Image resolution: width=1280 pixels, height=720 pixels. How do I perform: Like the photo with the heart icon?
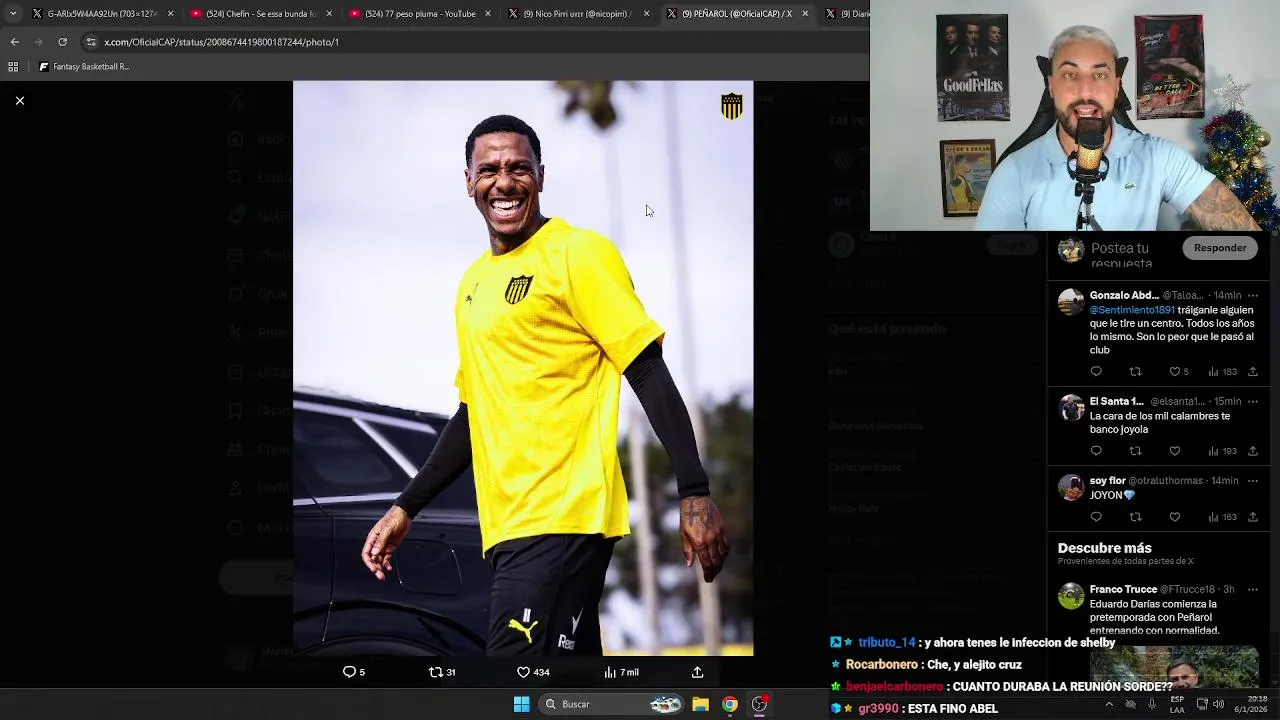click(523, 672)
